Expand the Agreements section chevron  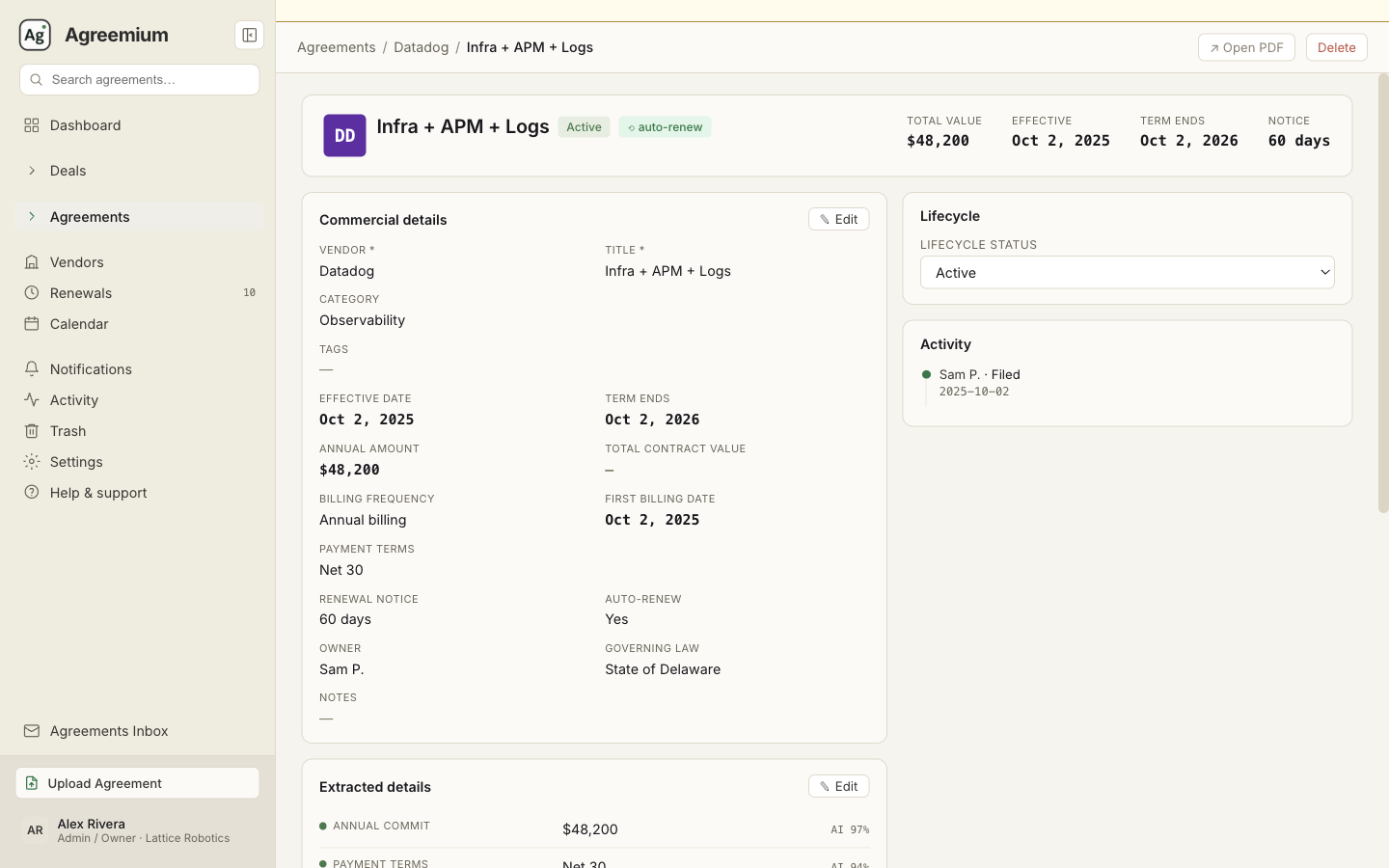(x=32, y=217)
